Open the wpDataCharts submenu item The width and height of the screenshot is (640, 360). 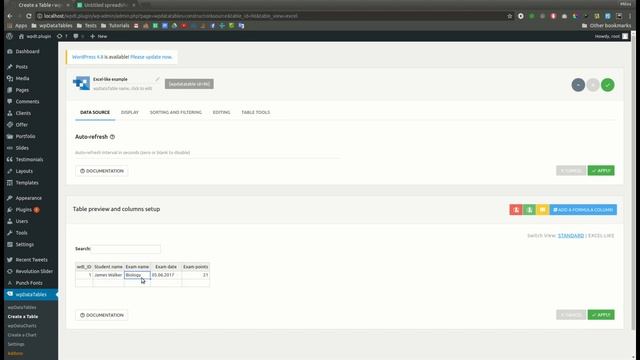[22, 326]
